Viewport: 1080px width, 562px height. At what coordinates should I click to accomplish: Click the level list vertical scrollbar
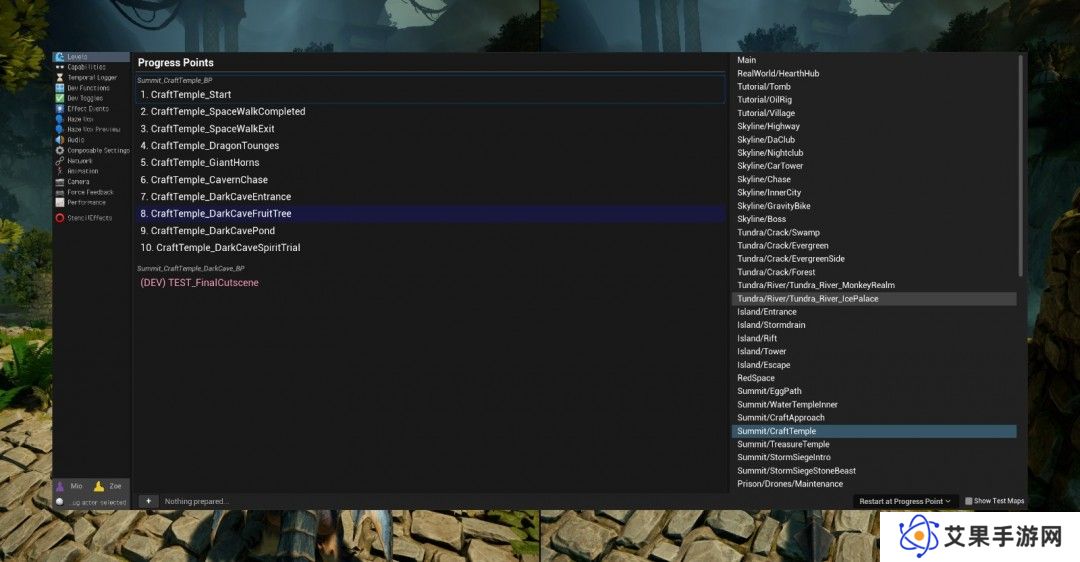[1021, 165]
